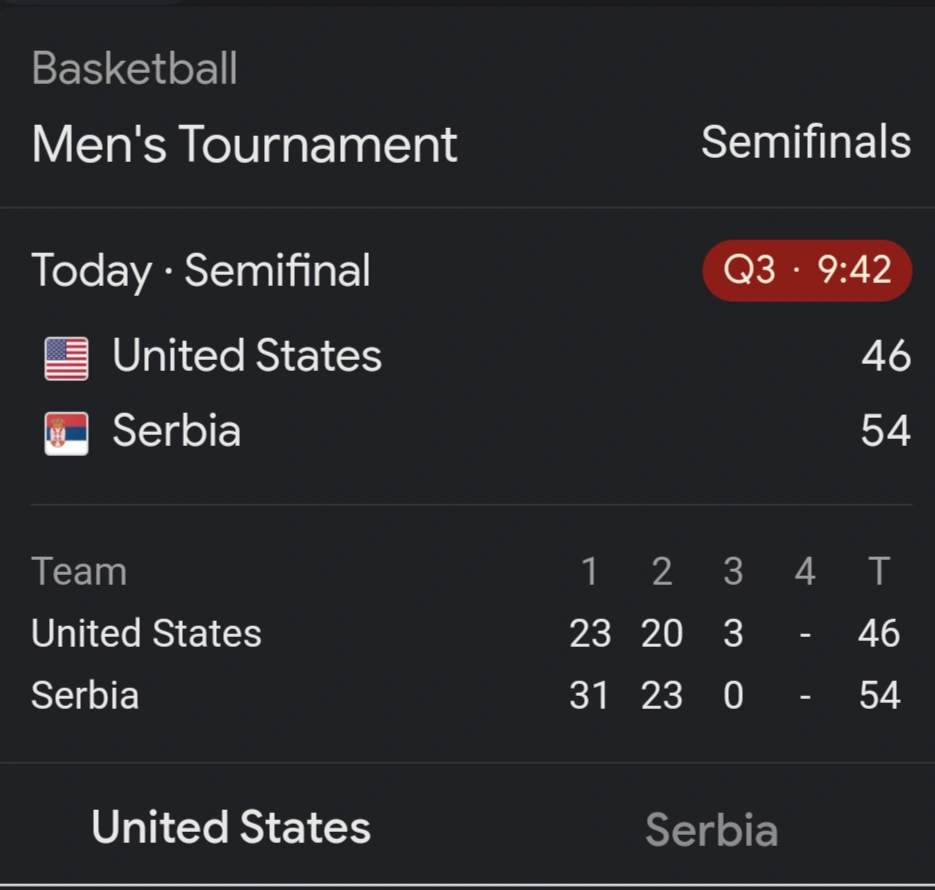Select United States name beside the flag

tap(247, 356)
